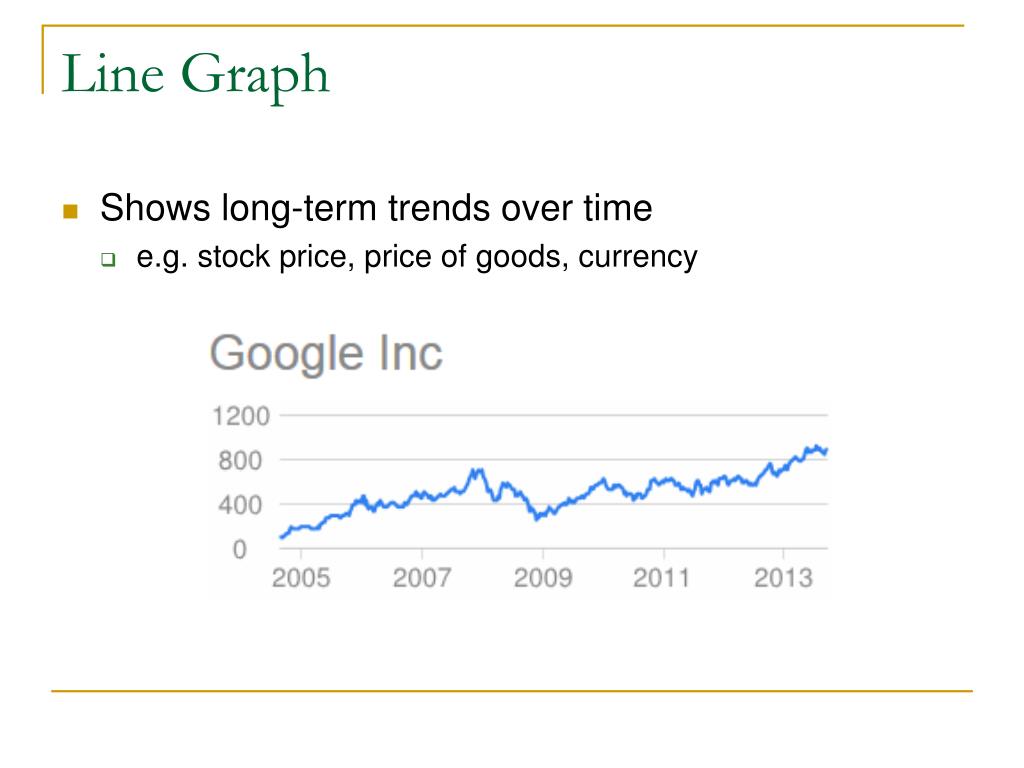Click the 800 y-axis label
Viewport: 1024px width, 768px height.
[240, 461]
